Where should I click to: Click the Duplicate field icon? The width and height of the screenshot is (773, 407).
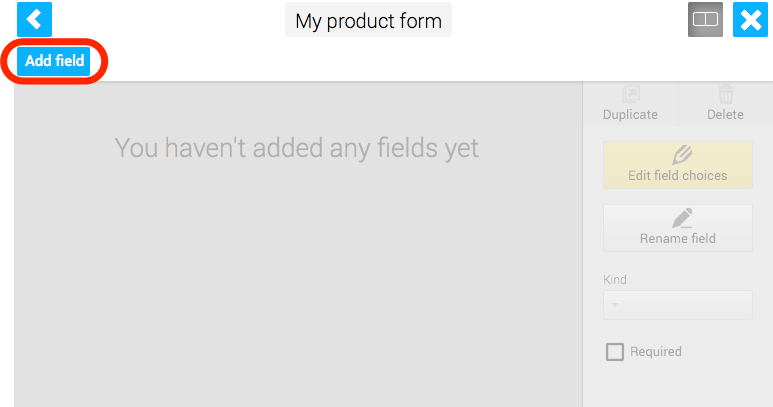631,94
